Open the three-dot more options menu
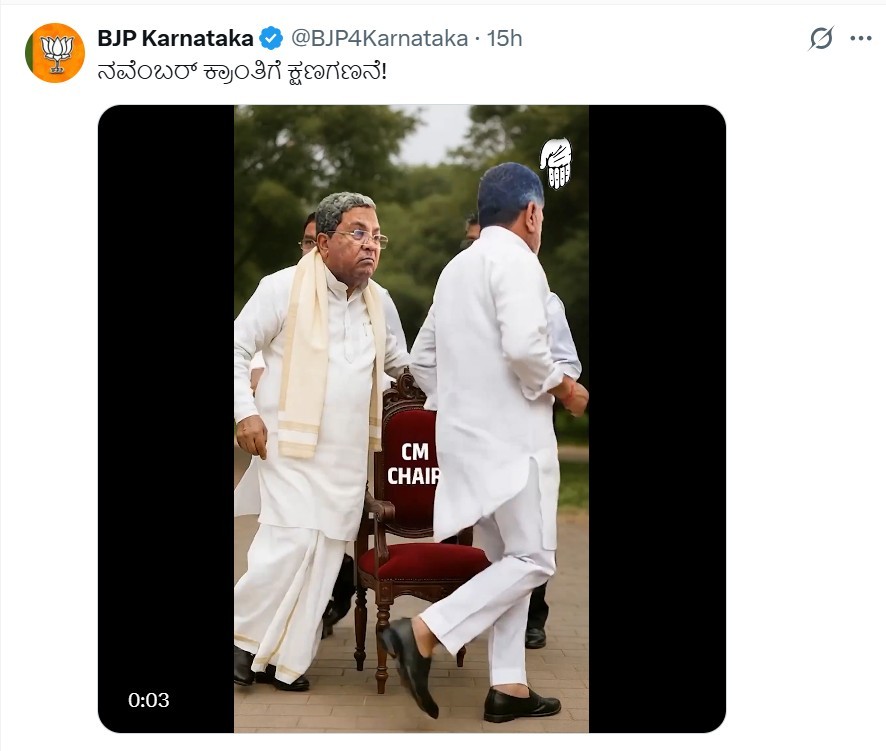Screen dimensions: 886x751 coord(860,39)
